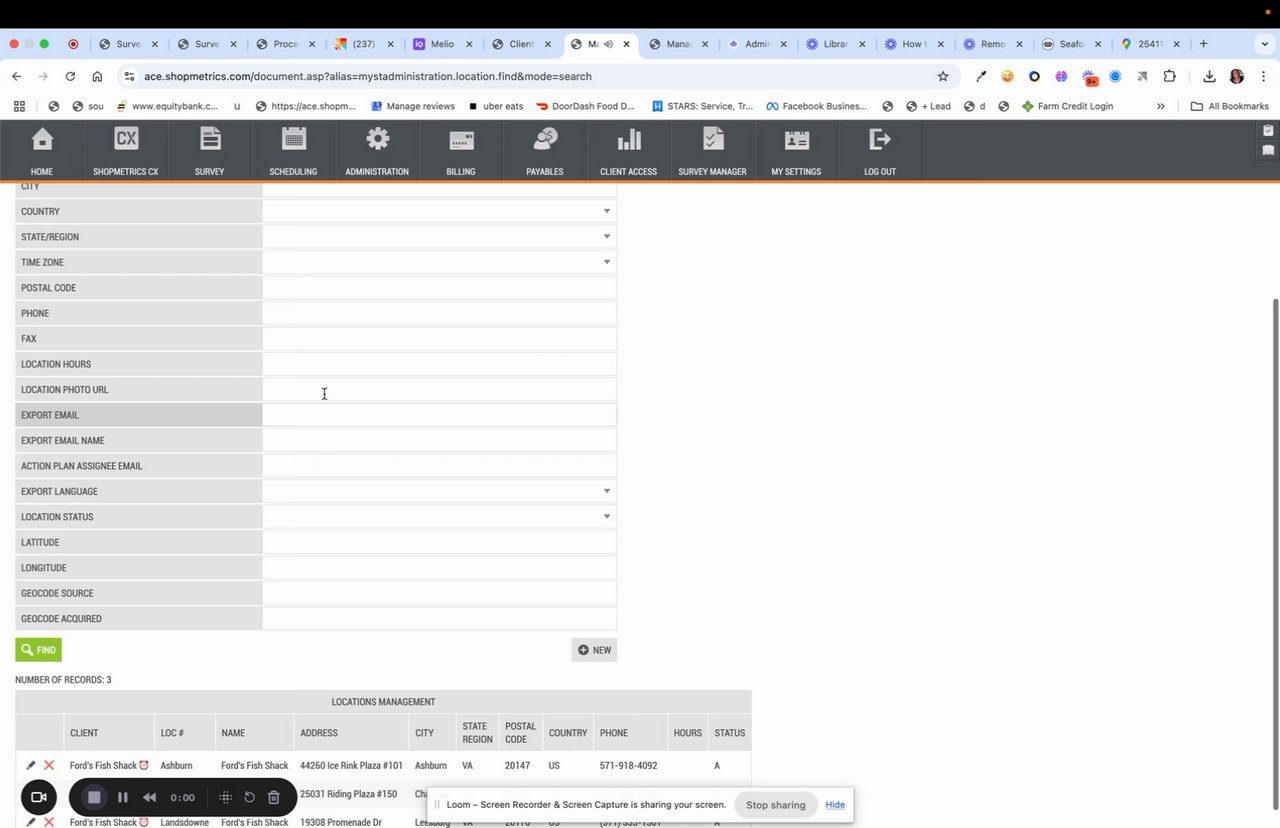Open the Client Access section

629,150
